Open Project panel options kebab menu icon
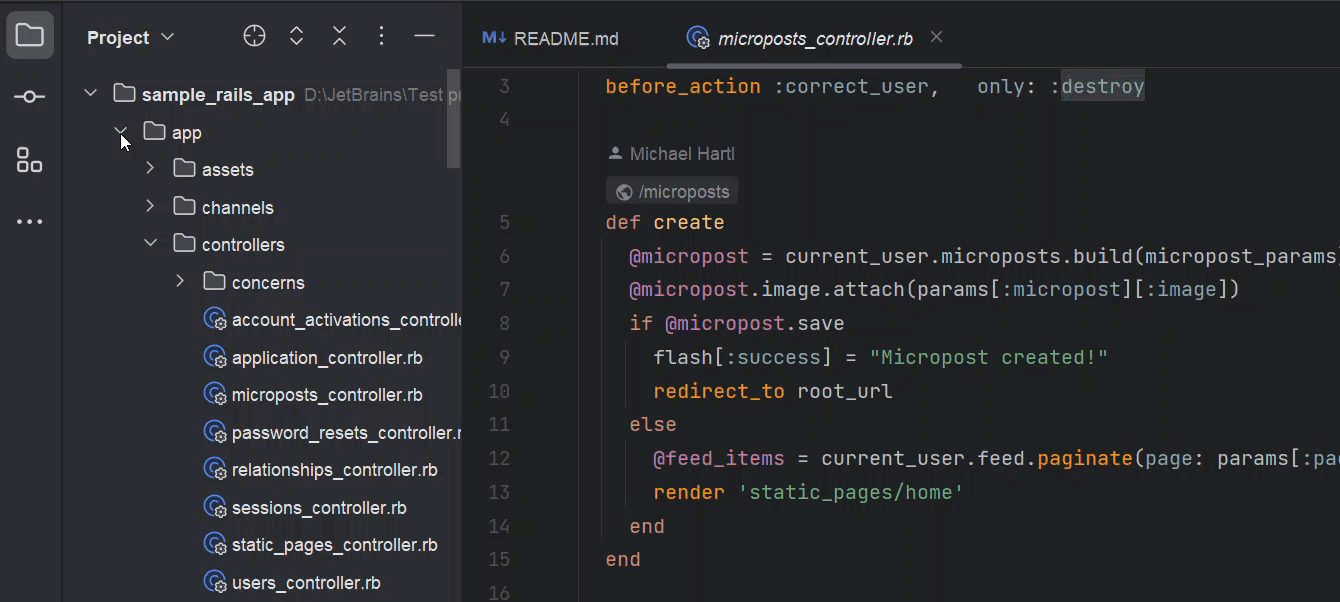The image size is (1340, 602). 381,35
